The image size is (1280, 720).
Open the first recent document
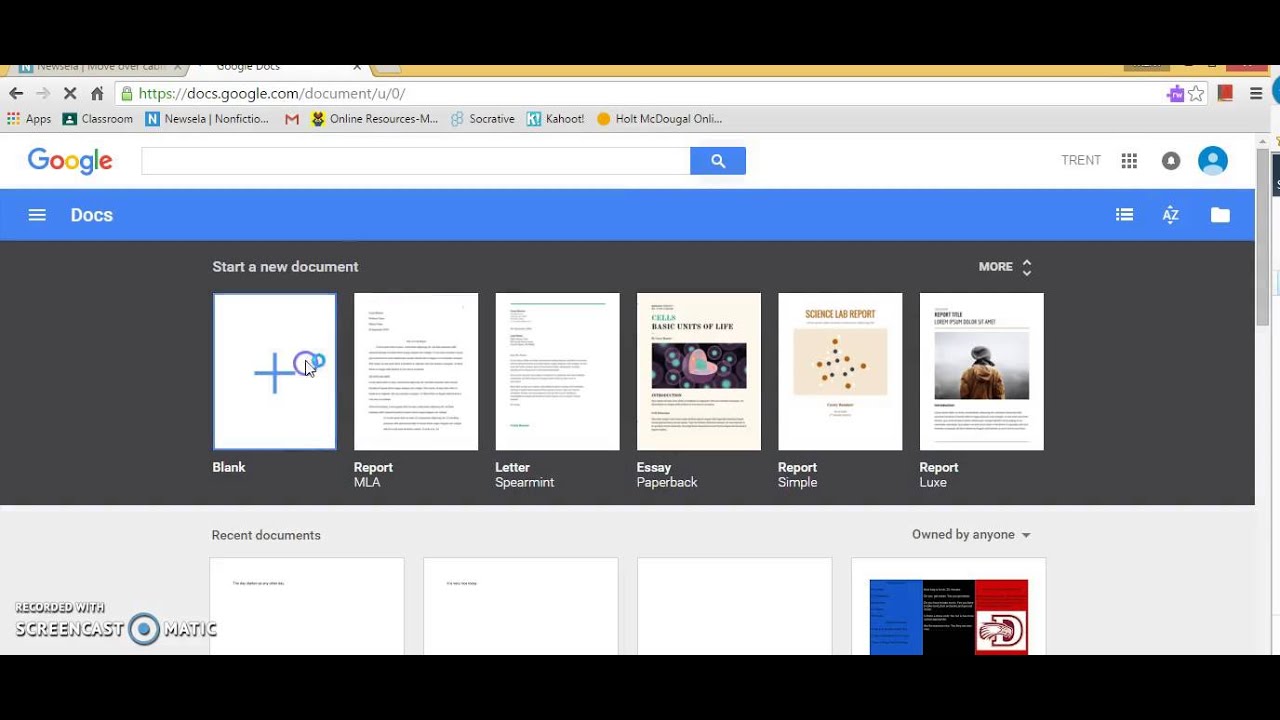coord(307,607)
